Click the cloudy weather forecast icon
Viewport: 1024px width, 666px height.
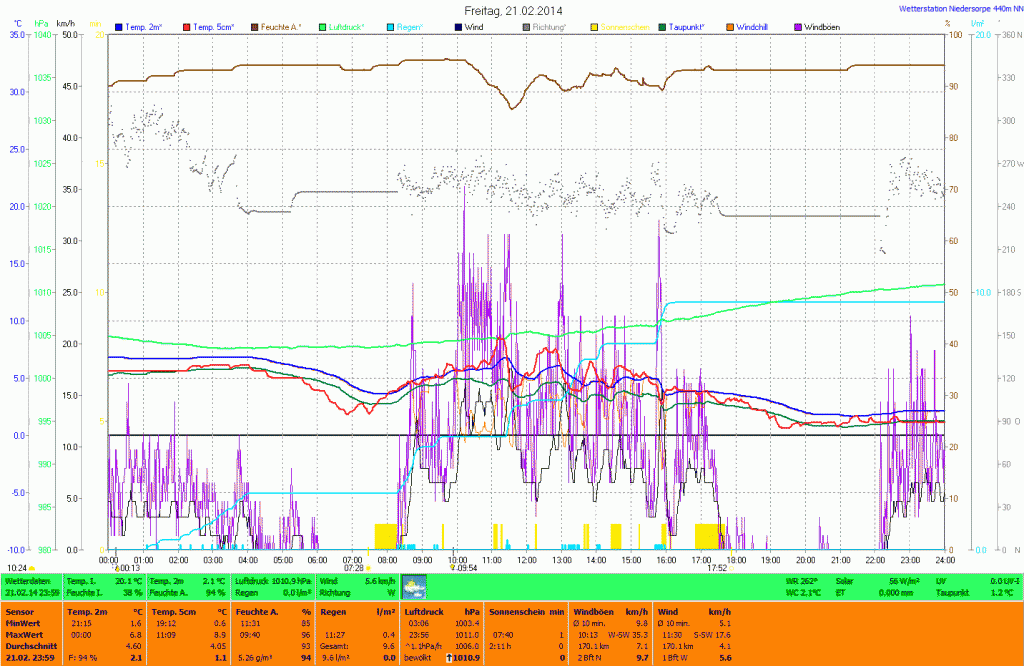tap(414, 587)
